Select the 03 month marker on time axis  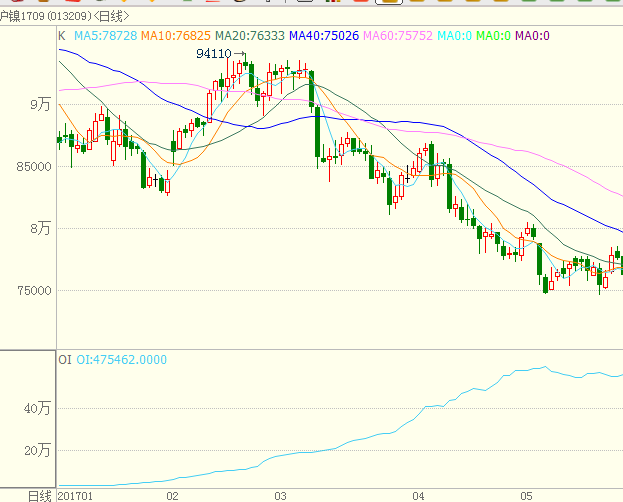[x=280, y=495]
